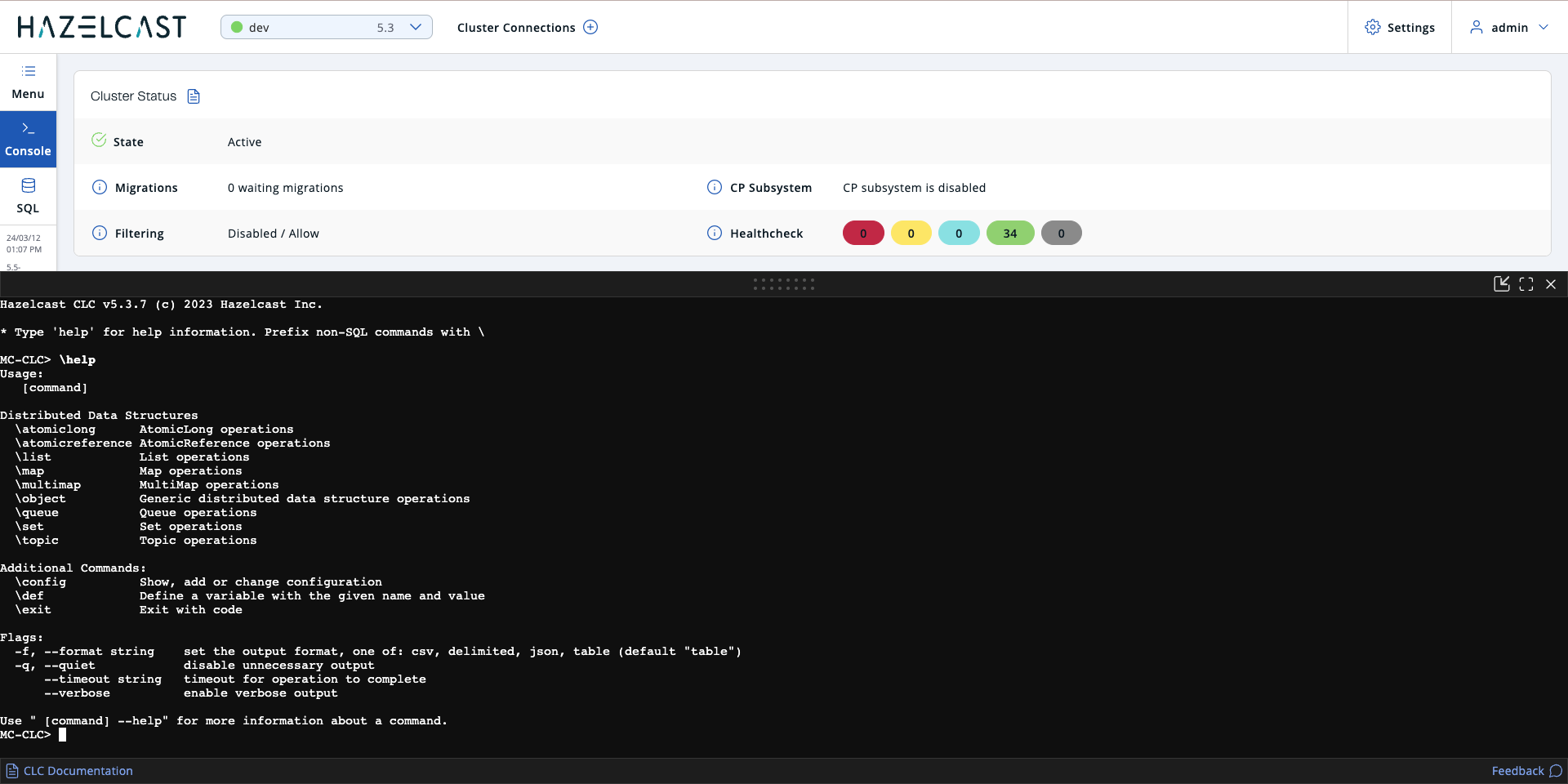Add a cluster connection with plus icon
1568x784 pixels.
[x=590, y=27]
